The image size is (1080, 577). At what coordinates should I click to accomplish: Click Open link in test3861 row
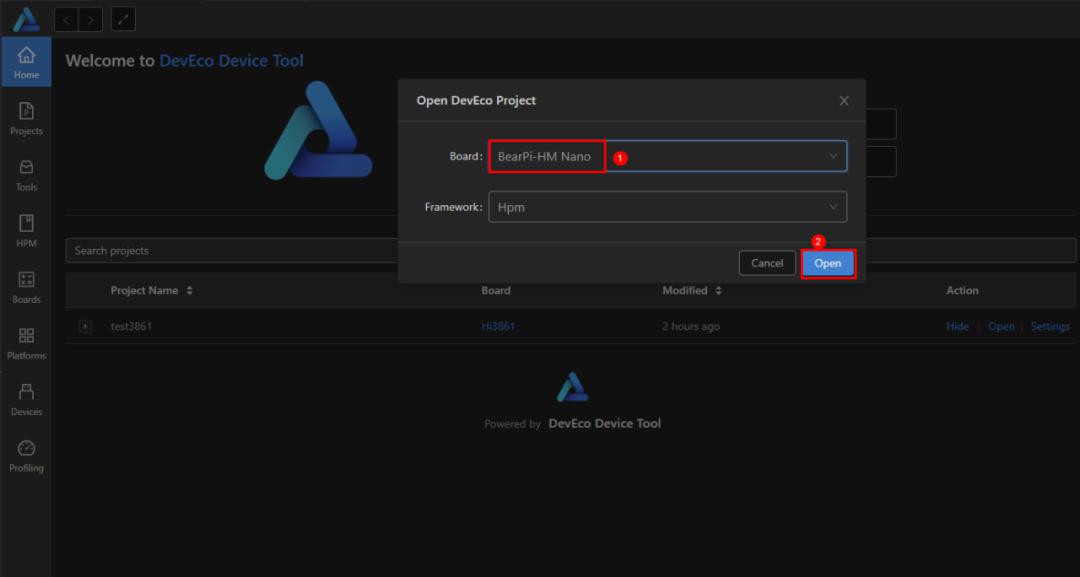point(1001,326)
